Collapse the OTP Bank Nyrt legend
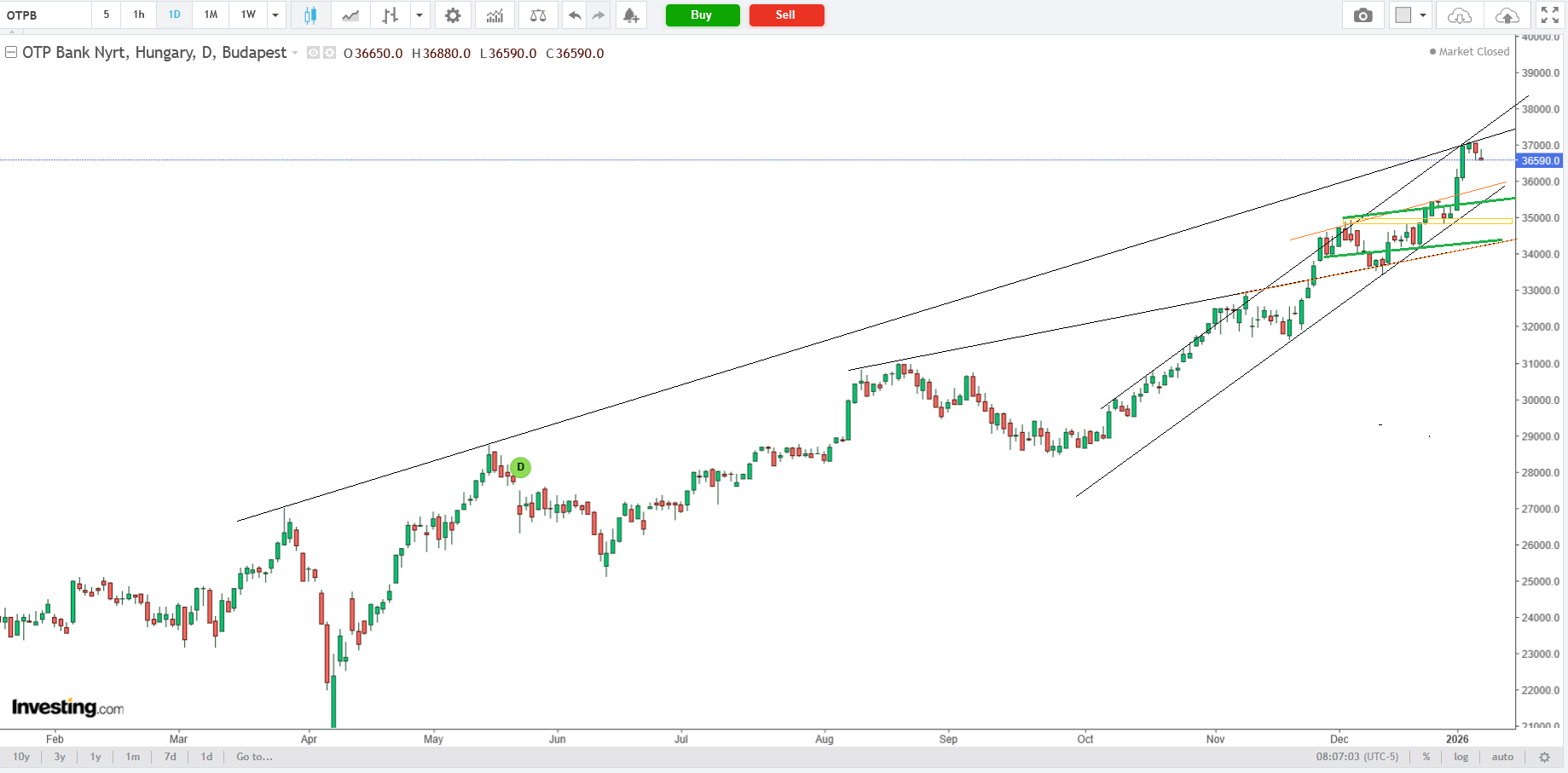1568x773 pixels. [11, 53]
